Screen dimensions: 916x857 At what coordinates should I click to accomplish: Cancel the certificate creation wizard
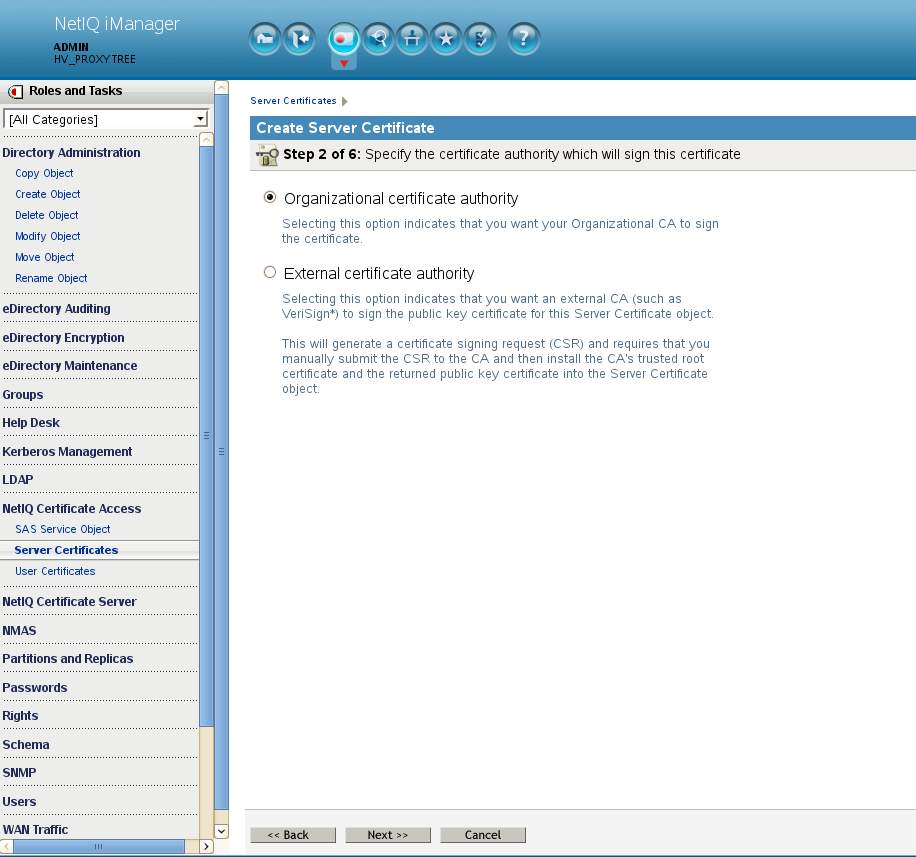(x=483, y=835)
